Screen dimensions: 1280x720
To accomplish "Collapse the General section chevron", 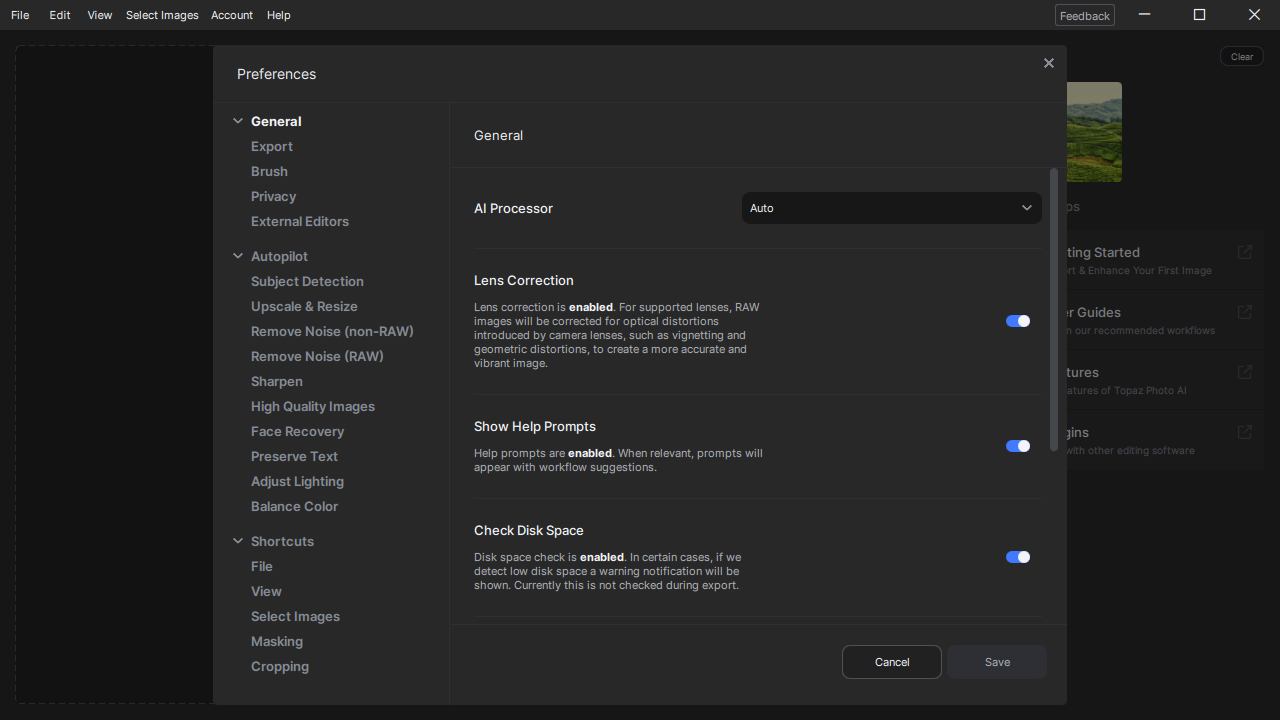I will (238, 121).
